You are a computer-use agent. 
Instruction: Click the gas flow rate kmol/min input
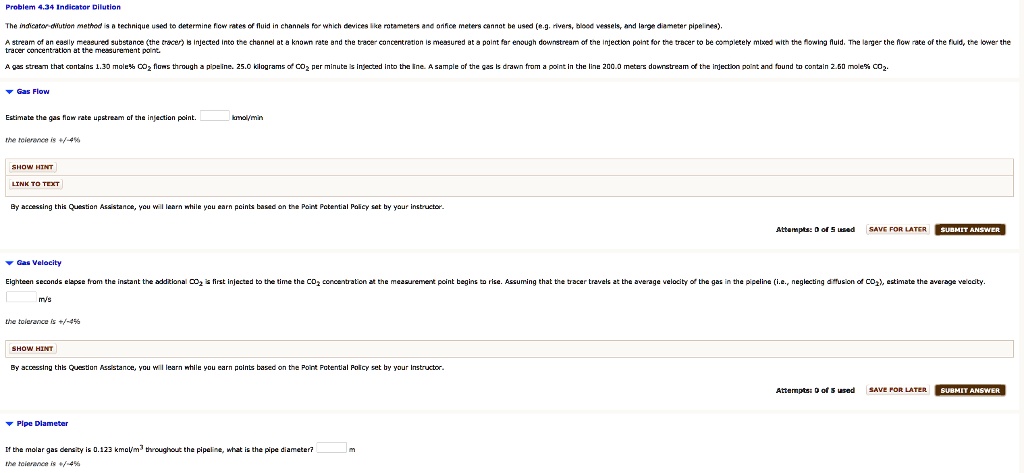(x=214, y=117)
